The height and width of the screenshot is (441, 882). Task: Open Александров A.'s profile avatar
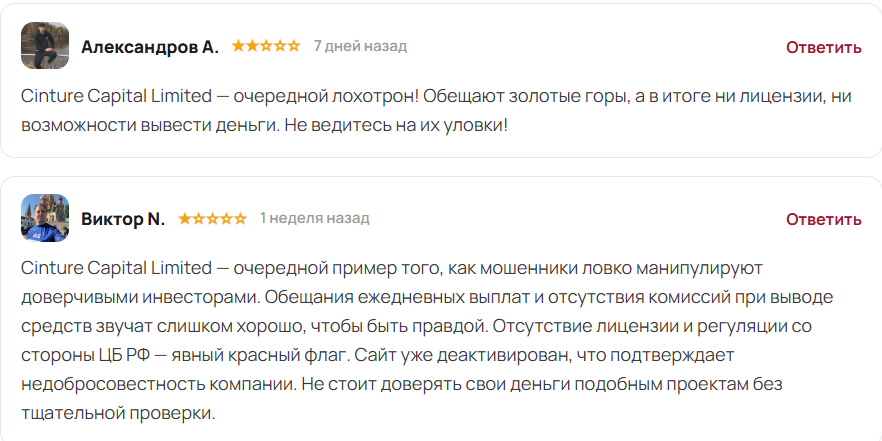(45, 46)
